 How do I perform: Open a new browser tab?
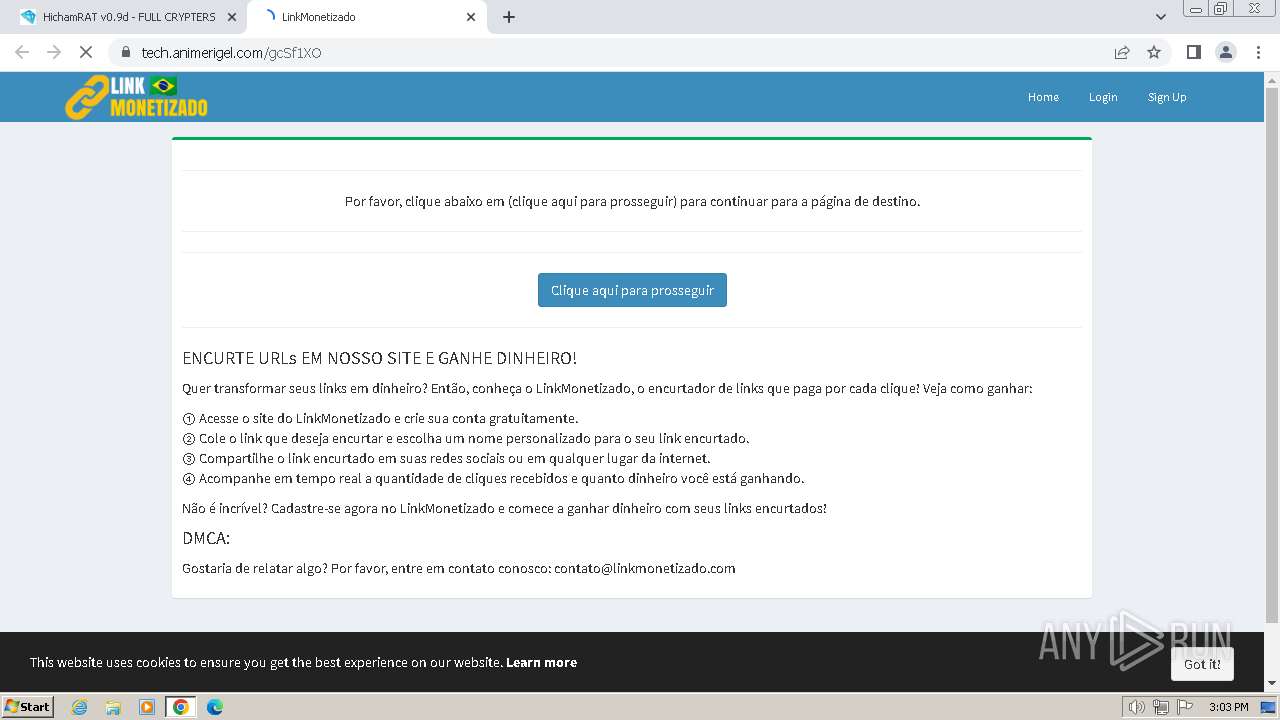pyautogui.click(x=509, y=17)
